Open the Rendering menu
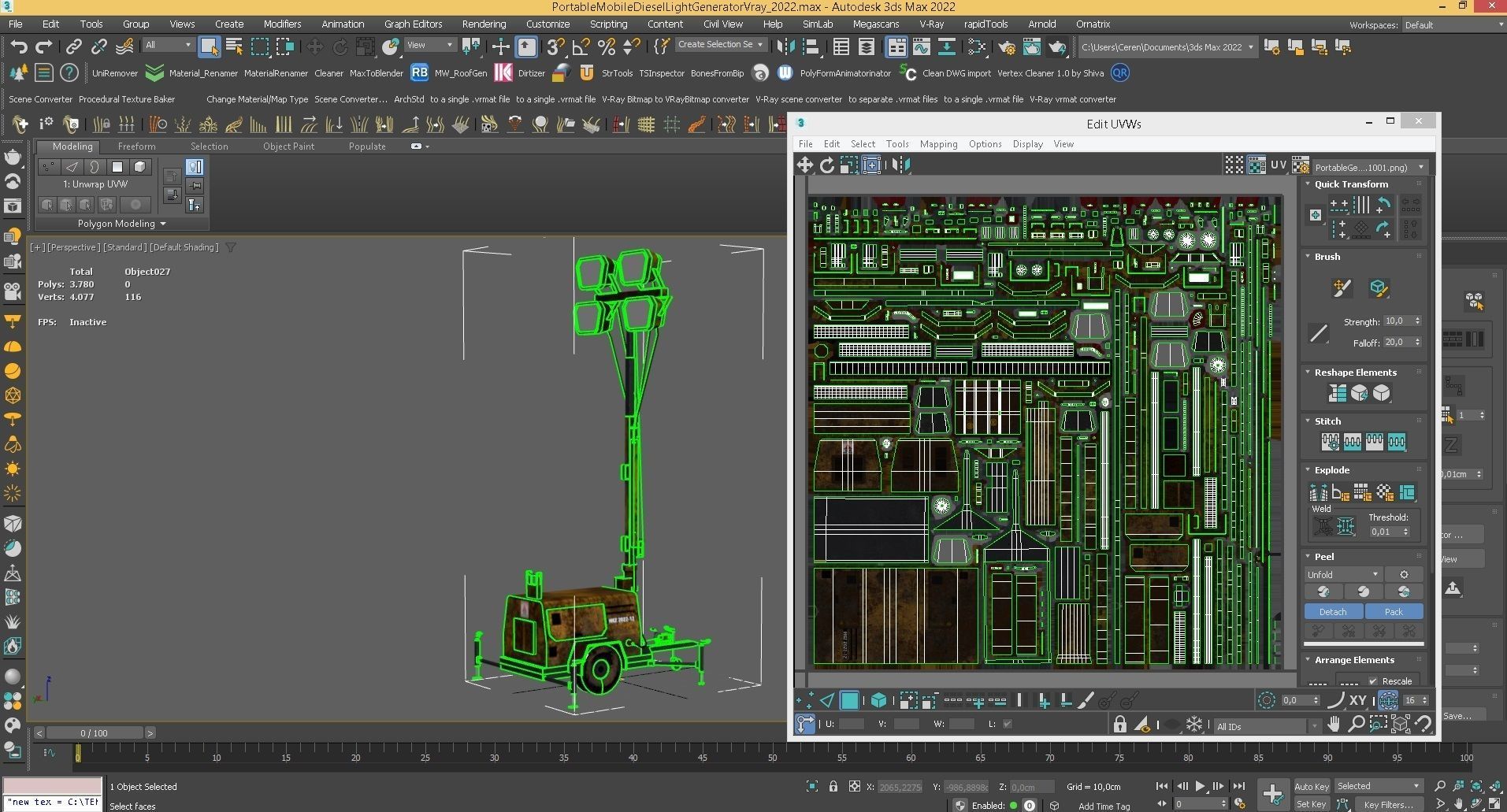1507x812 pixels. click(484, 24)
